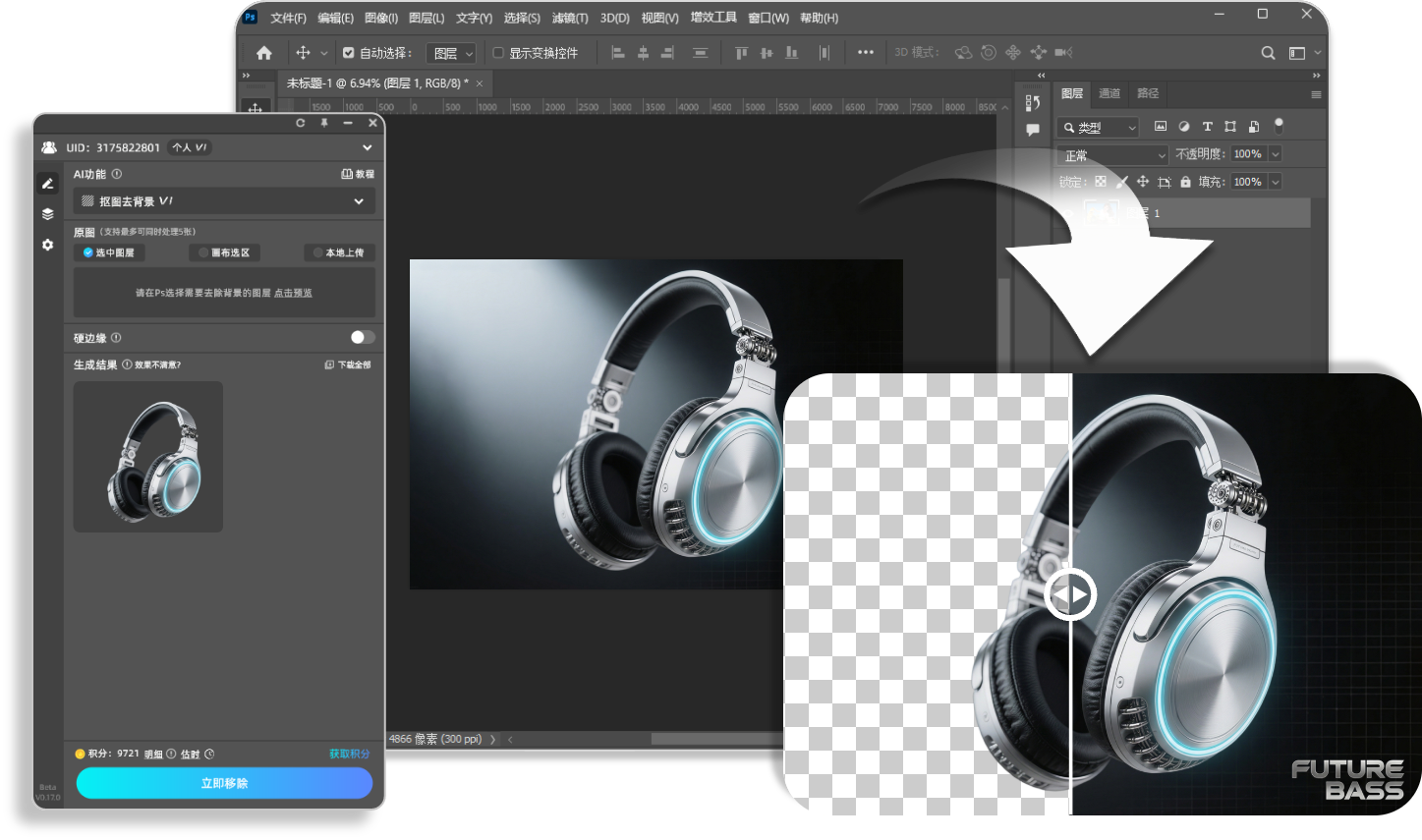
Task: Select the 画布选区 radio option
Action: pos(225,252)
